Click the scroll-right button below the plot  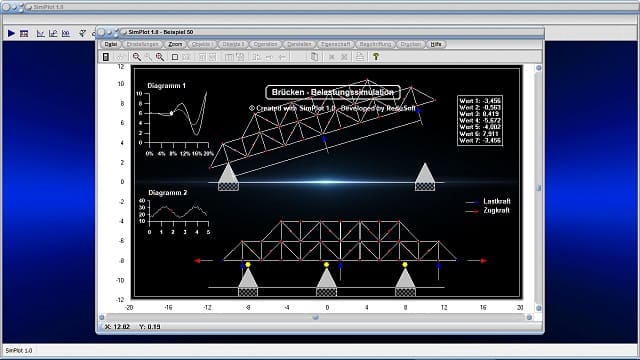529,317
